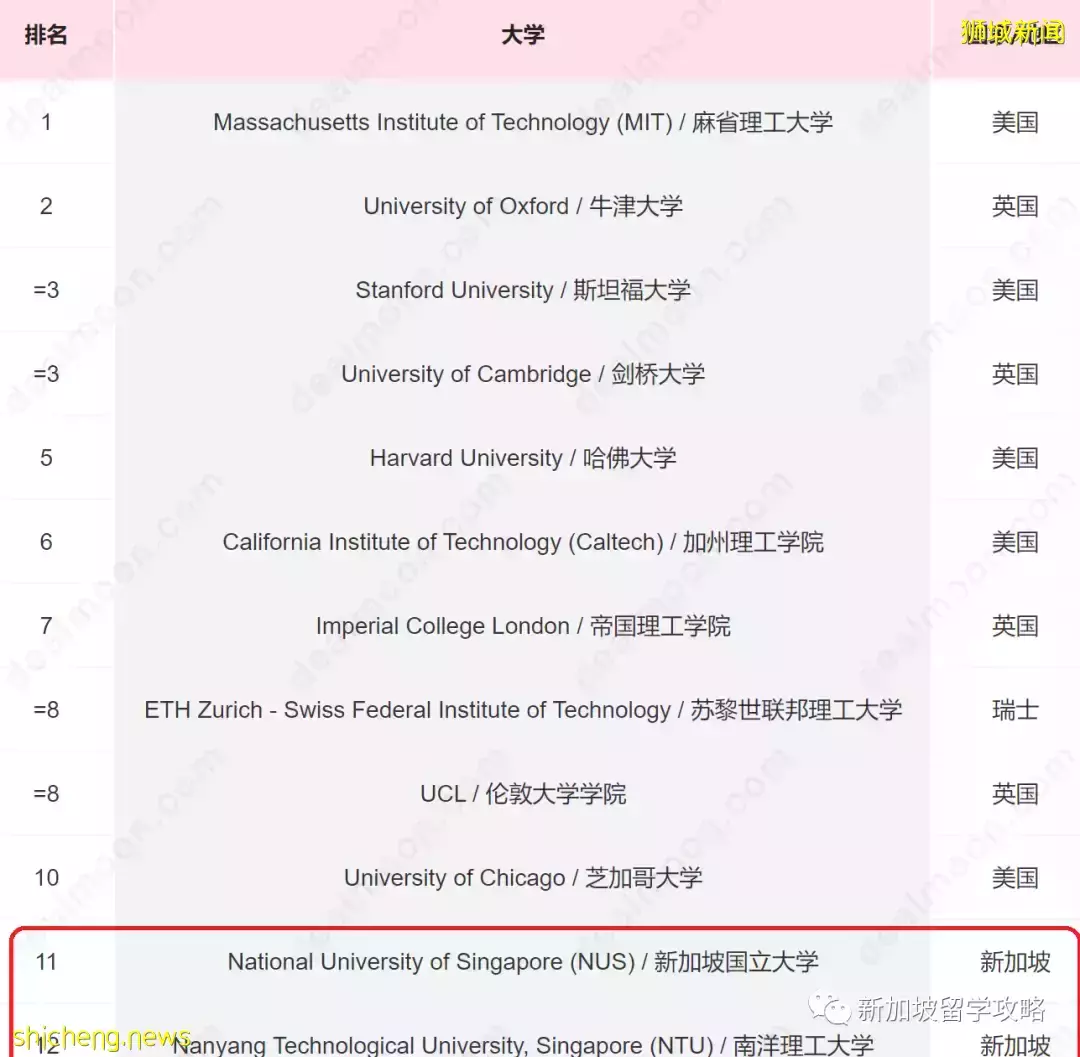Click 美国 country cell in Stanford row
This screenshot has height=1057, width=1080.
(x=1015, y=291)
